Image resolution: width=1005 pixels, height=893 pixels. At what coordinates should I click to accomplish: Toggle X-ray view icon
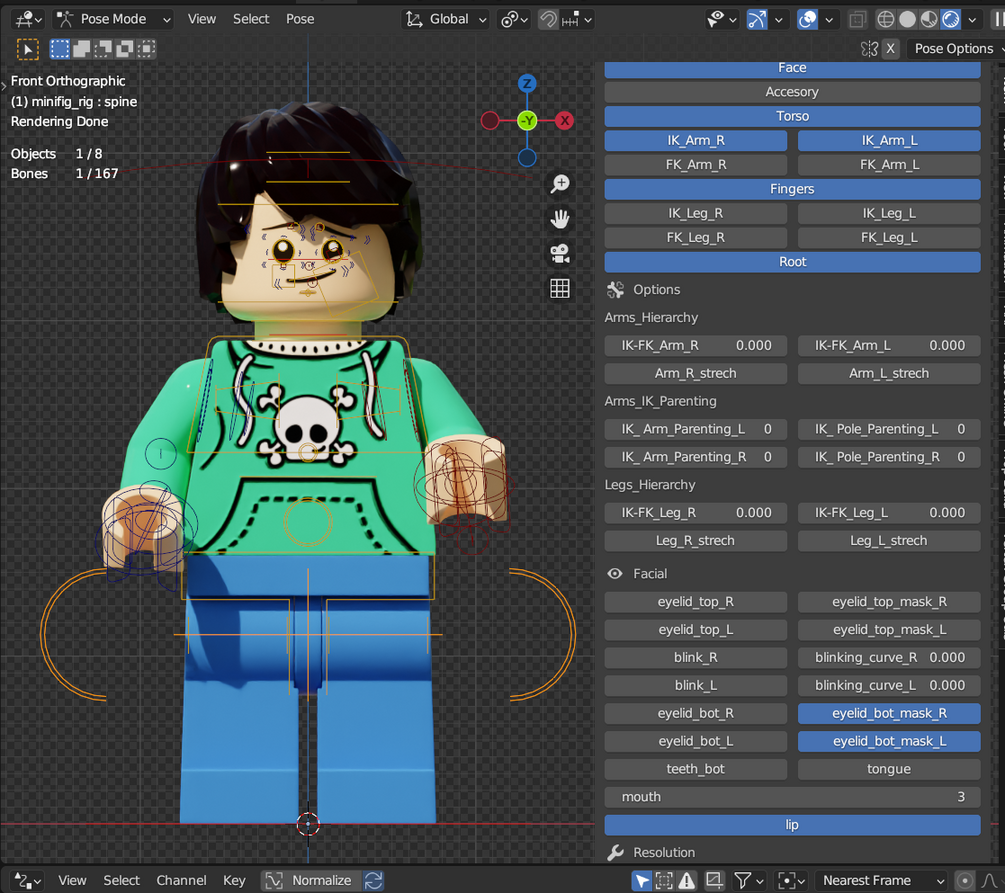[x=858, y=20]
